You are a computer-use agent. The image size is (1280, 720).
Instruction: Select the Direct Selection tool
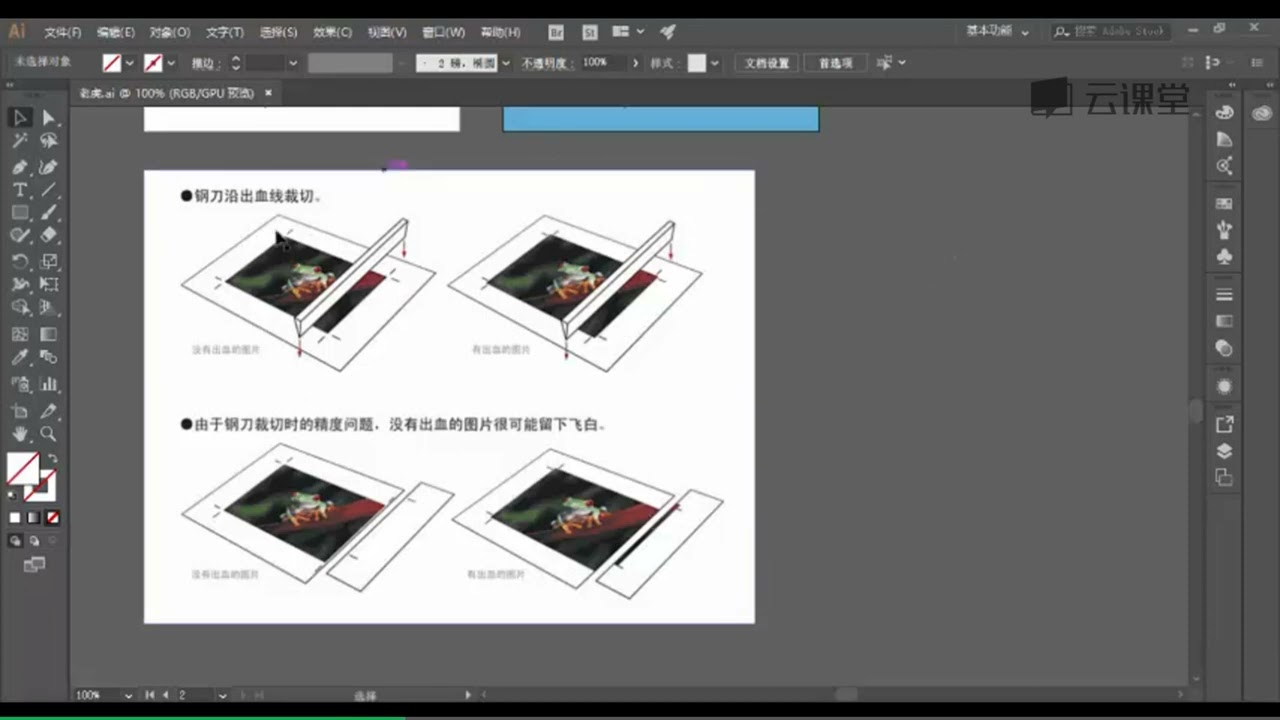point(48,118)
